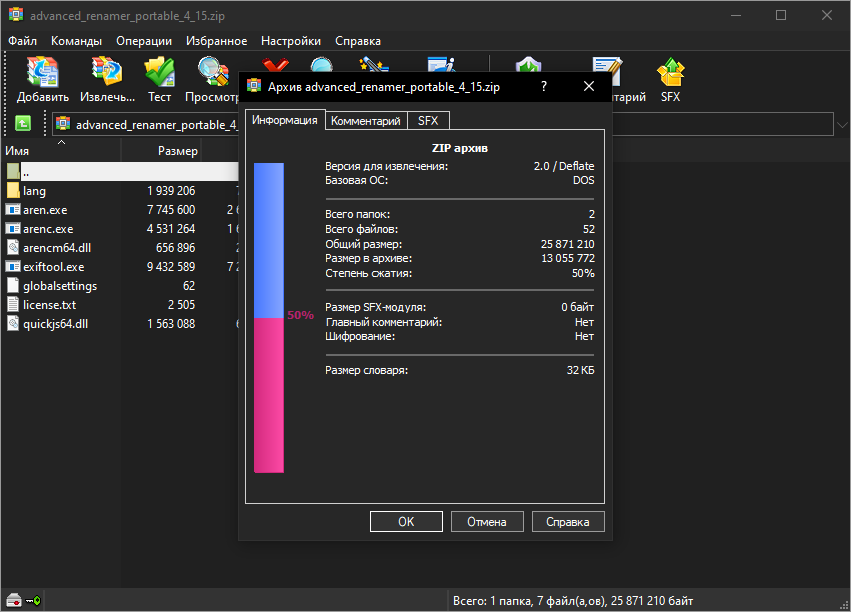Open the Настройки menu
Screen dimensions: 851x612
[290, 41]
